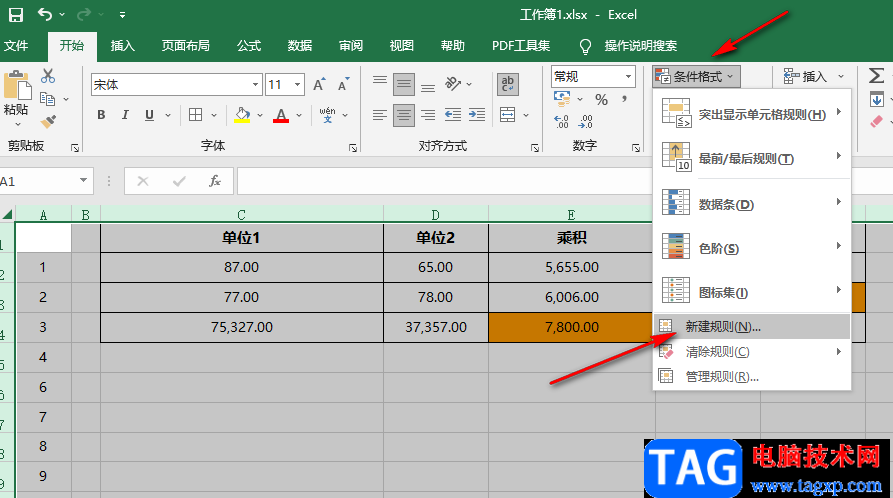
Task: Click the text orientation icon
Action: tap(453, 84)
